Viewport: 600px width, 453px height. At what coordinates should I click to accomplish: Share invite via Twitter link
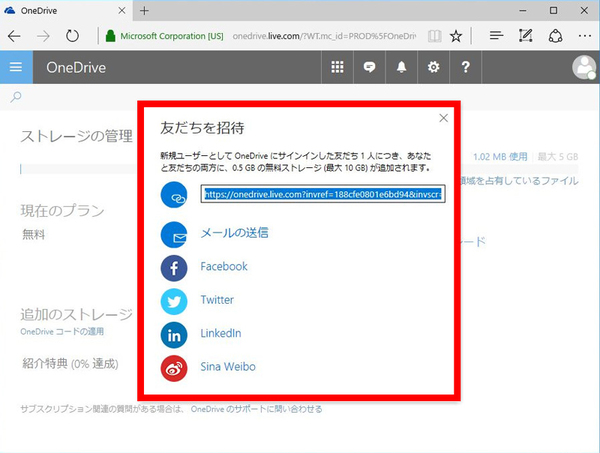tap(217, 300)
